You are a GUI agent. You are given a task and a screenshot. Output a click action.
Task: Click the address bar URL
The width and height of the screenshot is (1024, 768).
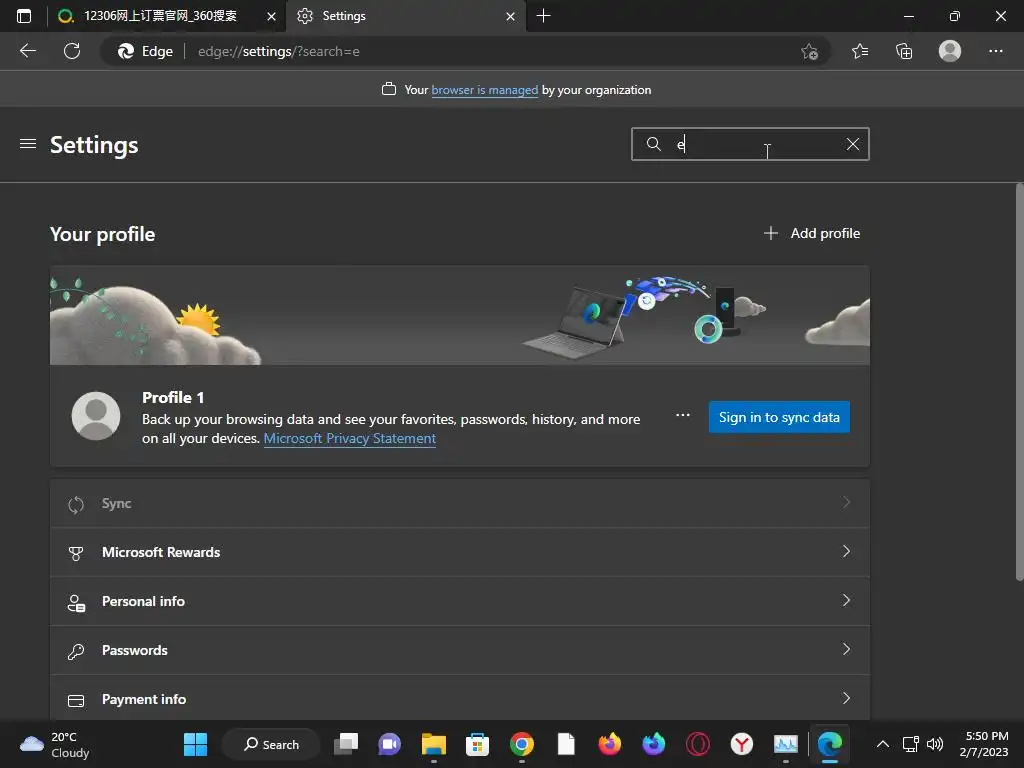pyautogui.click(x=278, y=51)
